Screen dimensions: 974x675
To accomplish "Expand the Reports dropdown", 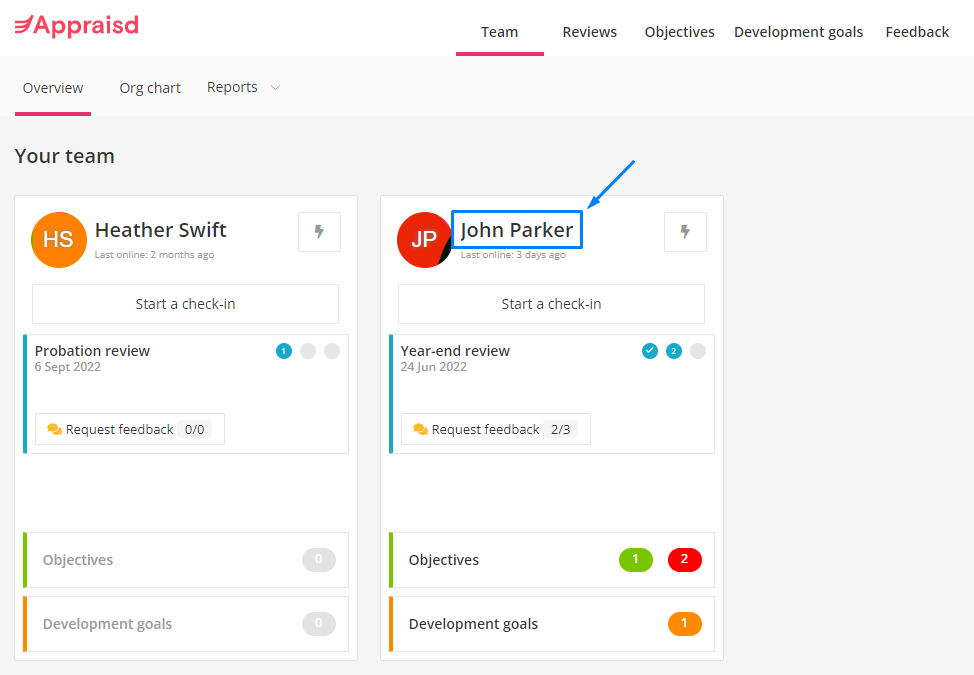I will [244, 88].
